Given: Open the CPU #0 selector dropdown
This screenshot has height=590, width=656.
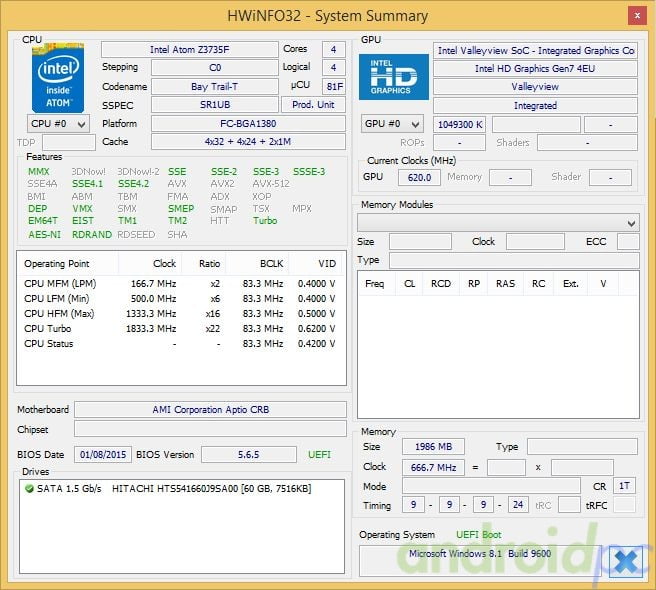Looking at the screenshot, I should click(58, 123).
